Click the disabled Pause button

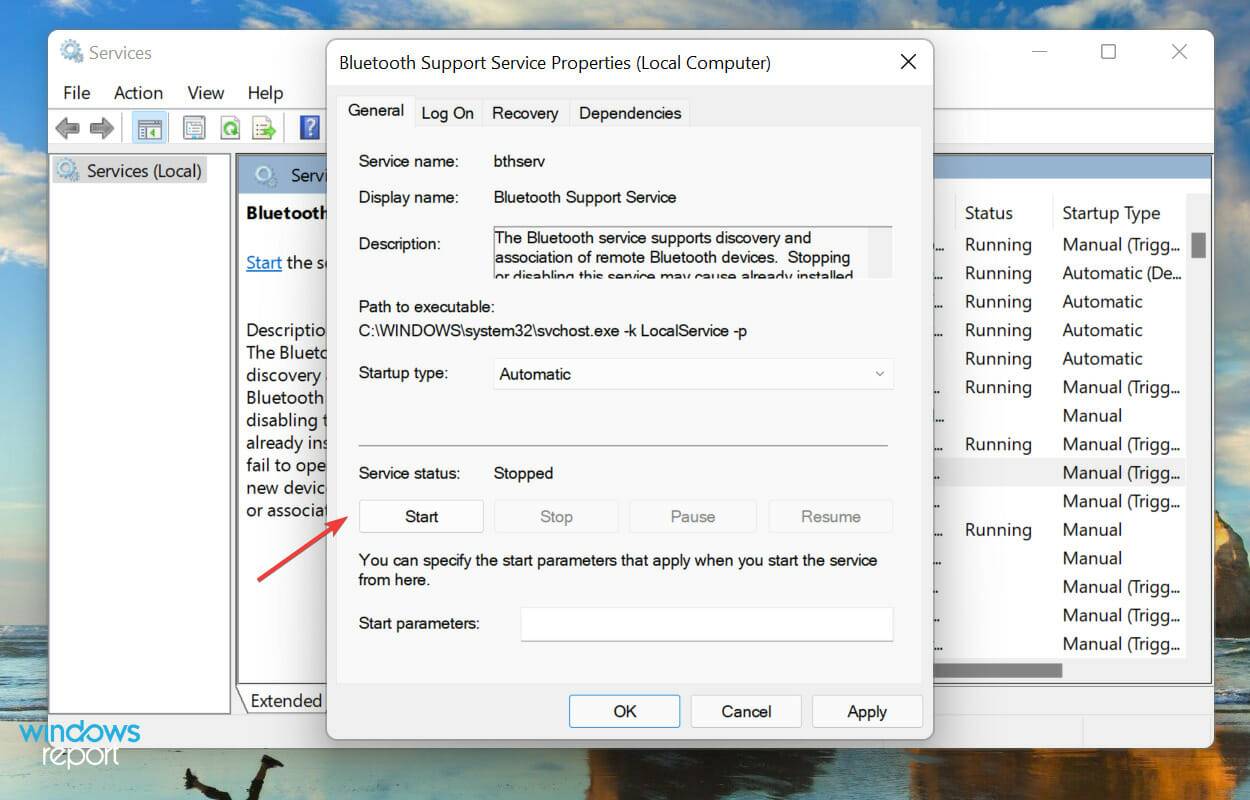693,516
